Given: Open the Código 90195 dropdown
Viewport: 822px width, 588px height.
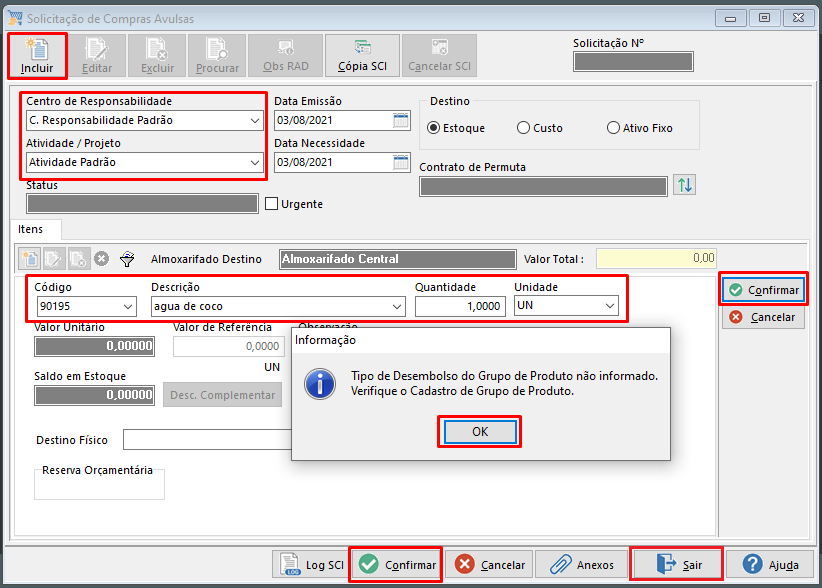Looking at the screenshot, I should click(x=128, y=307).
